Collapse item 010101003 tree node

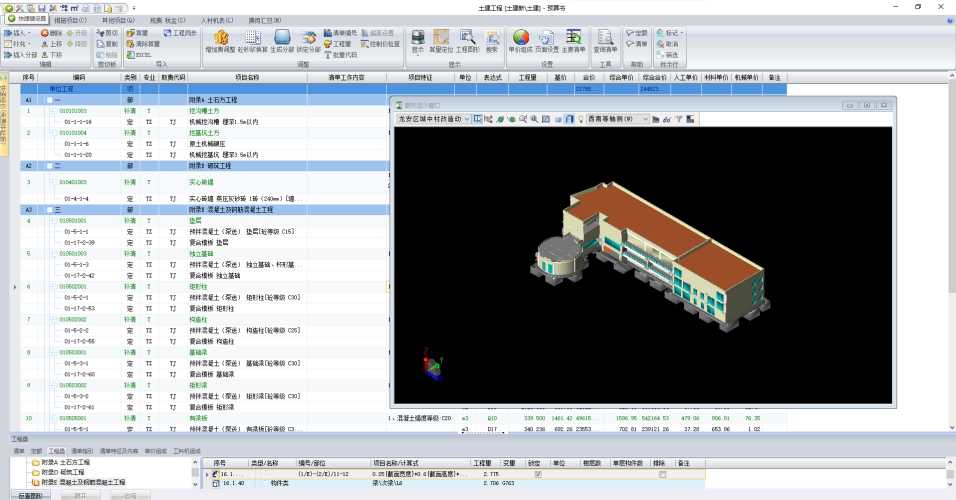coord(55,111)
